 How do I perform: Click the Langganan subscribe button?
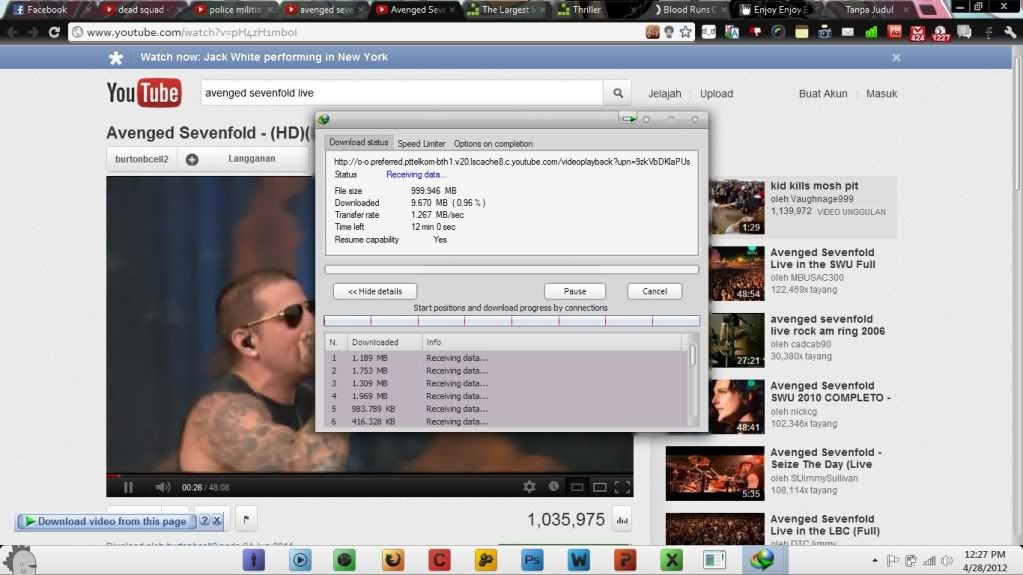(x=252, y=159)
